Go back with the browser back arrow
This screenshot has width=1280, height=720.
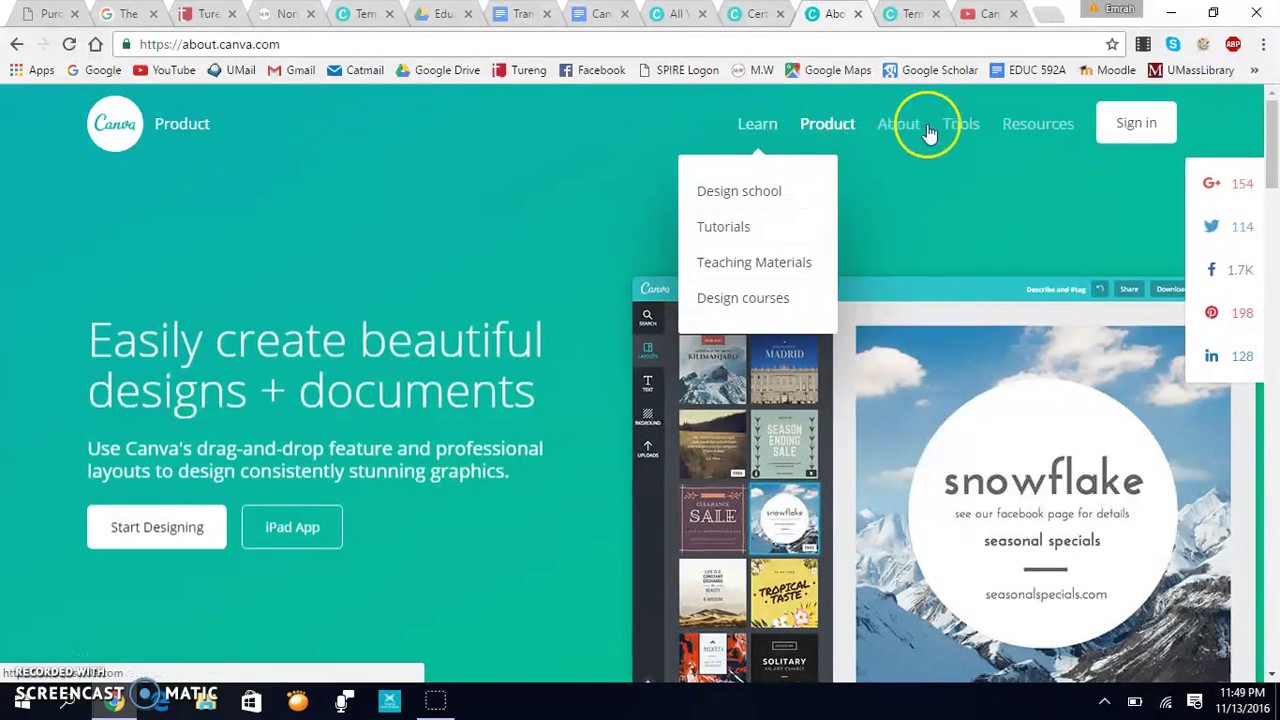click(17, 44)
